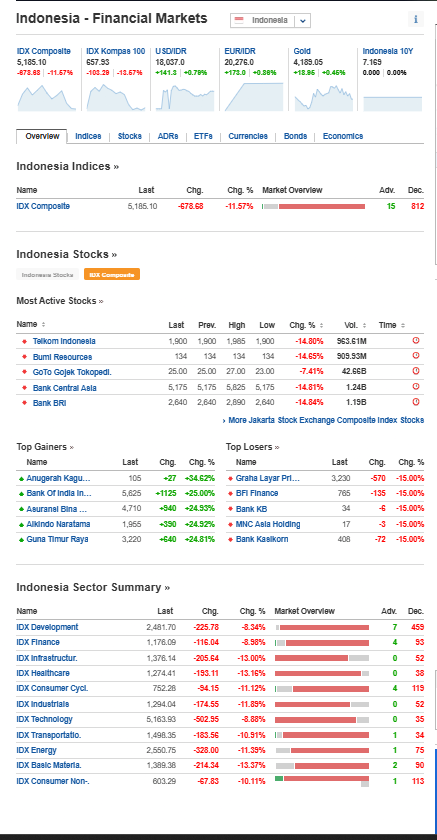437x840 pixels.
Task: Open Telkom Indonesia stock link
Action: point(64,341)
